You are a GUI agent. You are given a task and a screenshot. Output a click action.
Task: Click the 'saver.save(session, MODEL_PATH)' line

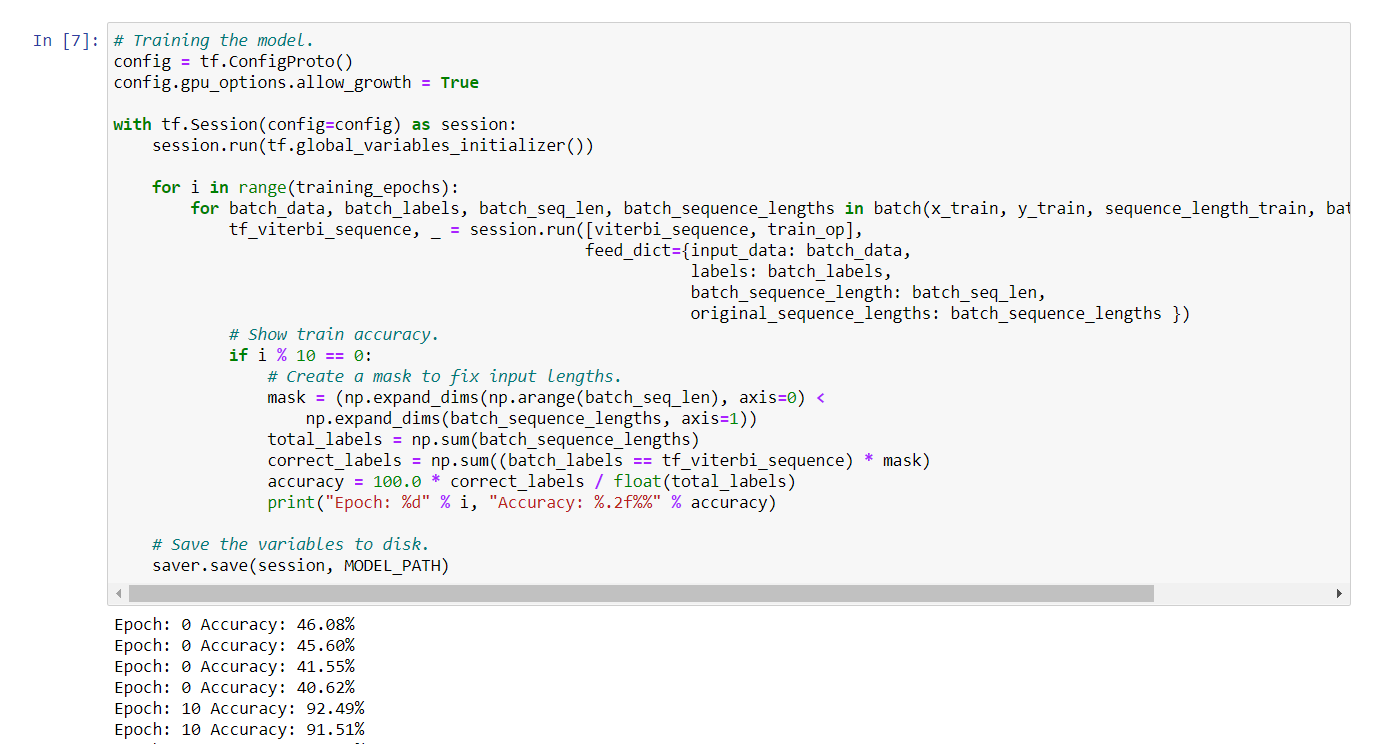click(300, 566)
